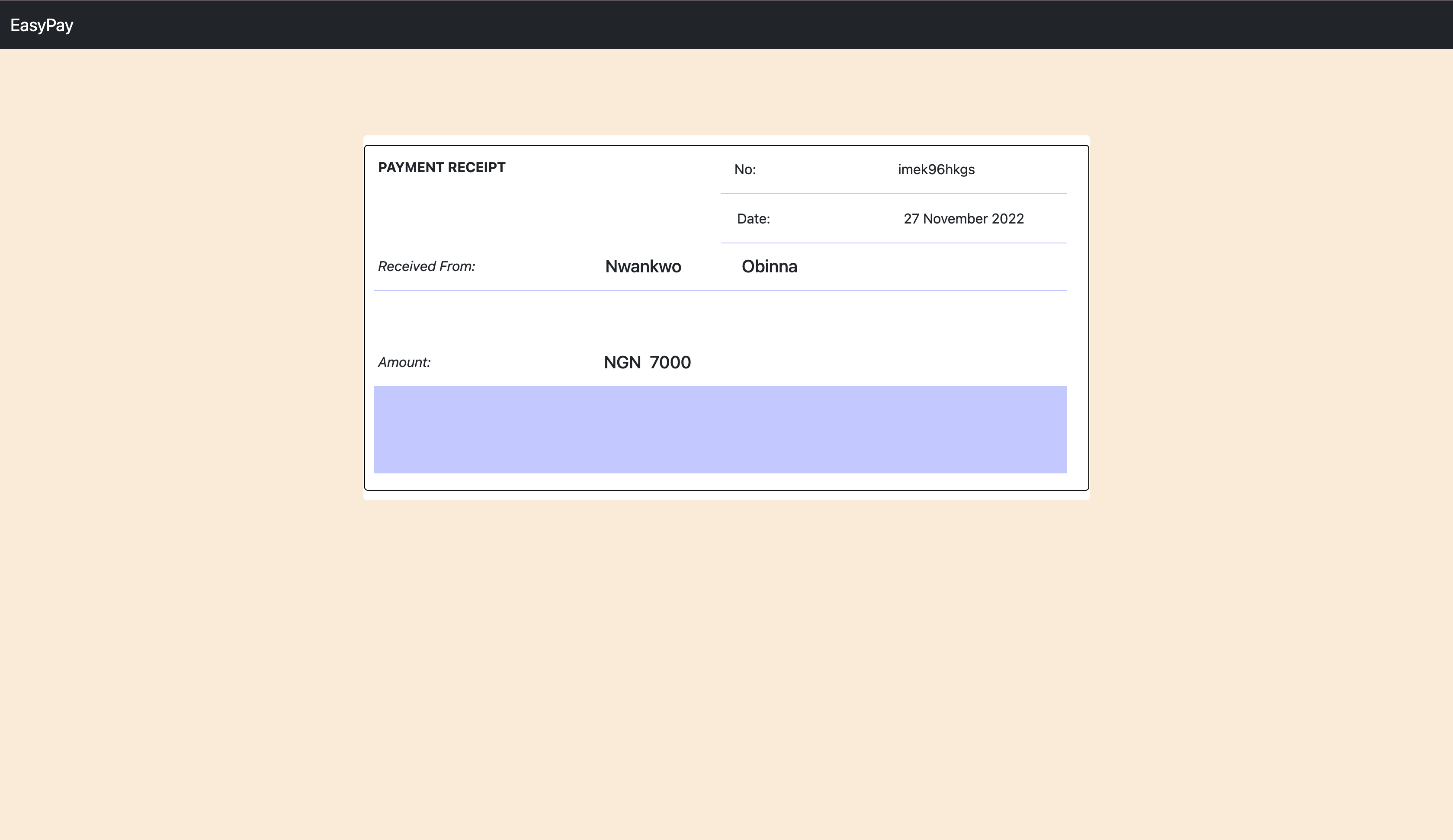Image resolution: width=1453 pixels, height=840 pixels.
Task: Select the date 27 November 2022
Action: pos(963,218)
